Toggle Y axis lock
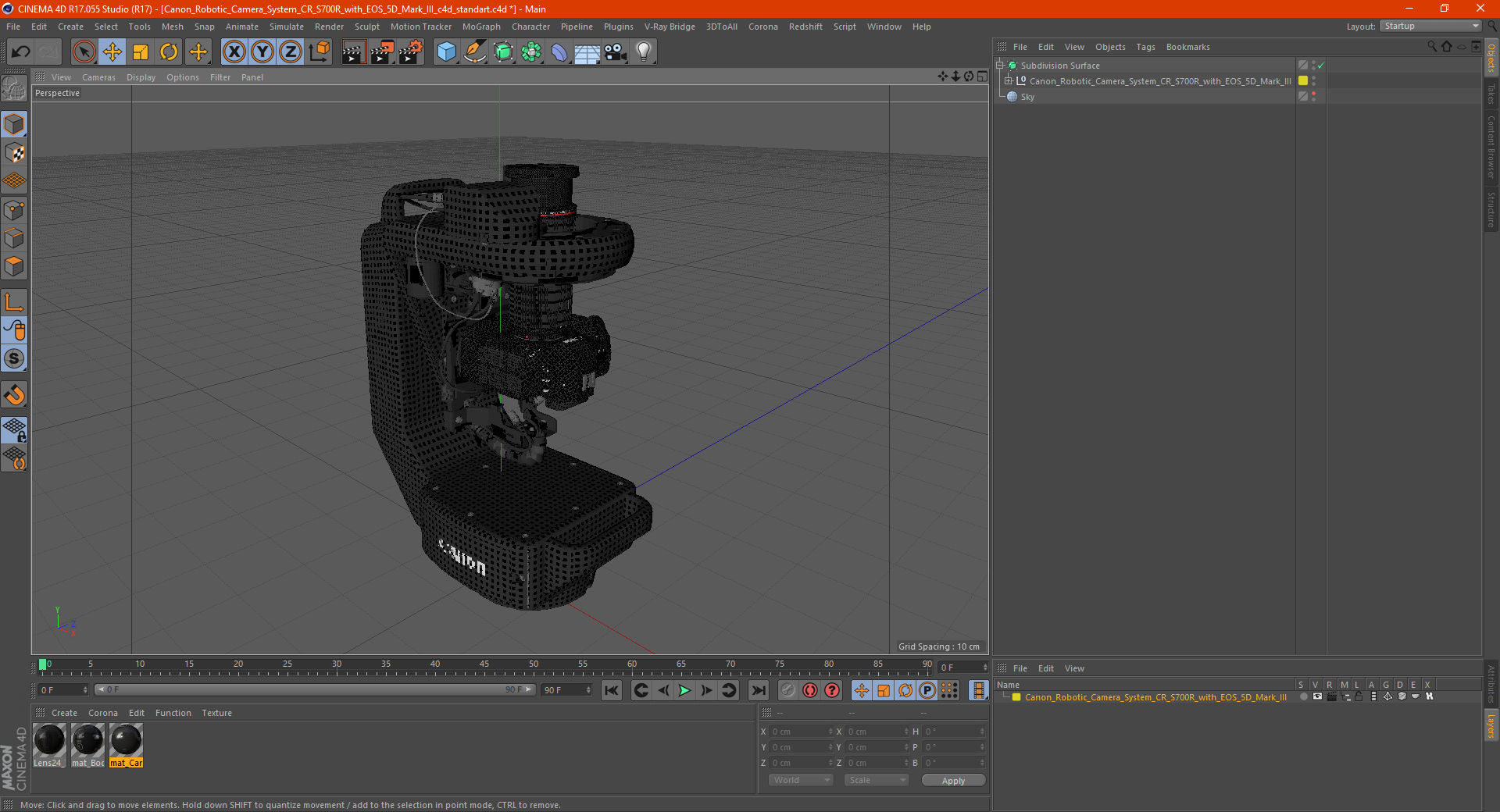1500x812 pixels. pyautogui.click(x=262, y=52)
